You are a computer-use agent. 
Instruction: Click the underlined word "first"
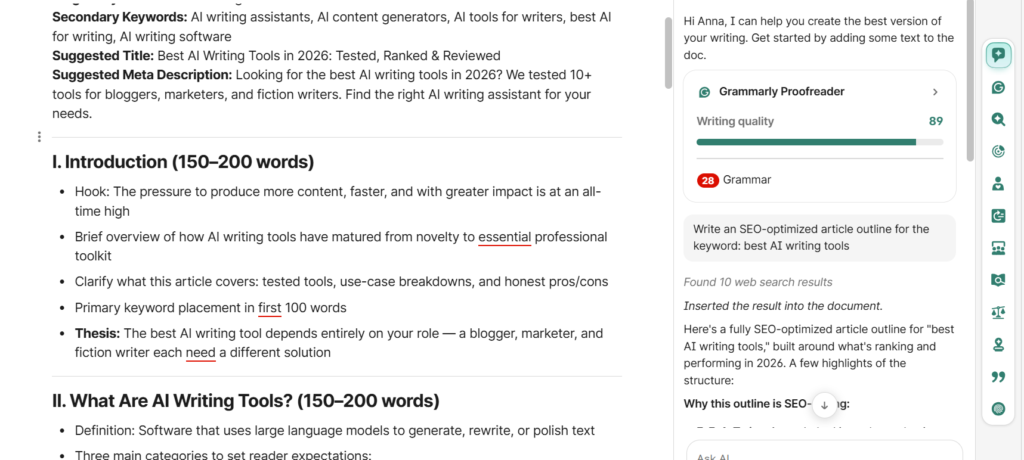click(270, 308)
